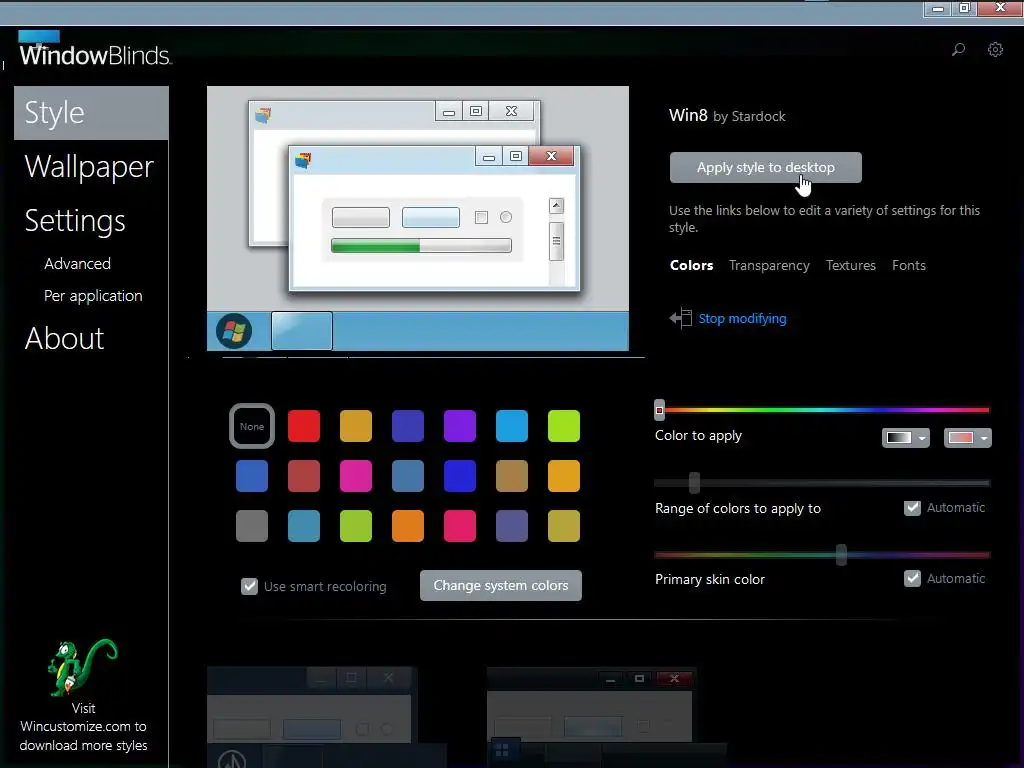
Task: Switch to the Transparency tab
Action: click(769, 266)
